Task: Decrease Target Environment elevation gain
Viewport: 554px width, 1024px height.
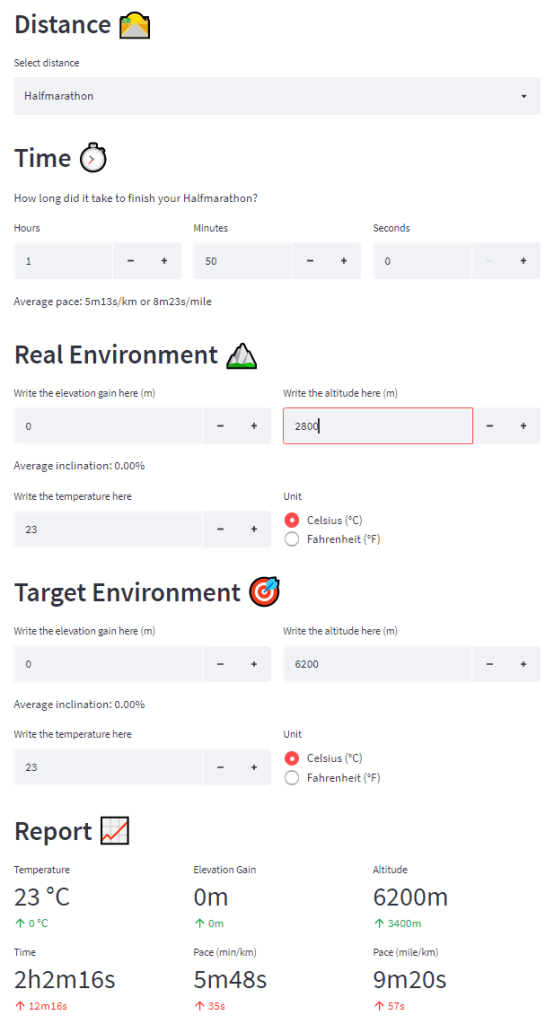Action: pos(220,664)
